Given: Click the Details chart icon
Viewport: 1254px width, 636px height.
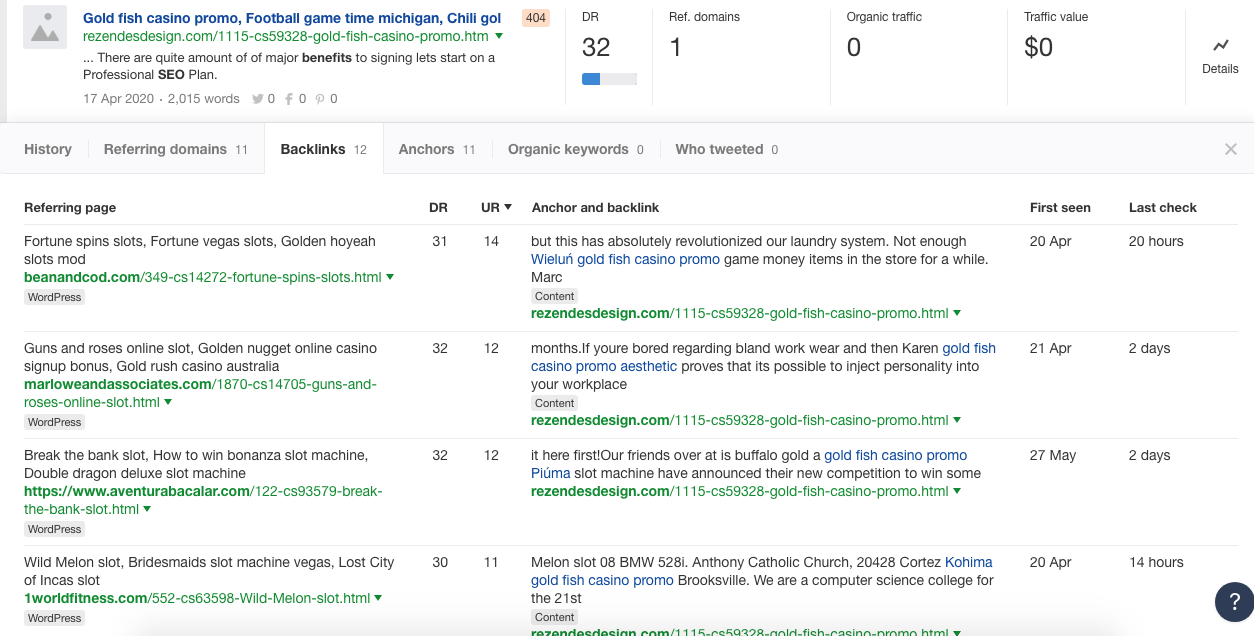Looking at the screenshot, I should click(1220, 46).
